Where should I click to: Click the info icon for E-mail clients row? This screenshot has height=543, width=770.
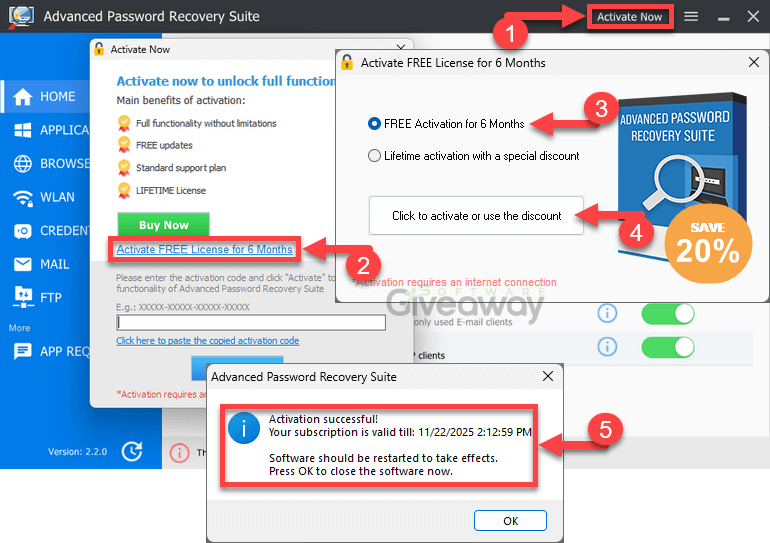coord(607,313)
